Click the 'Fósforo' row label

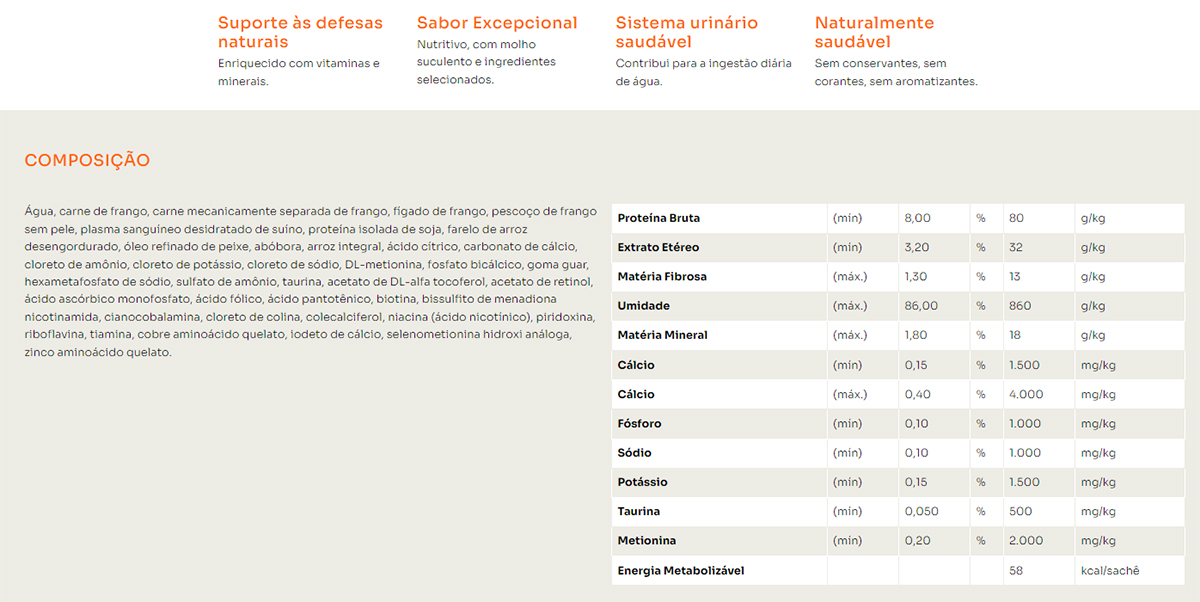point(639,424)
